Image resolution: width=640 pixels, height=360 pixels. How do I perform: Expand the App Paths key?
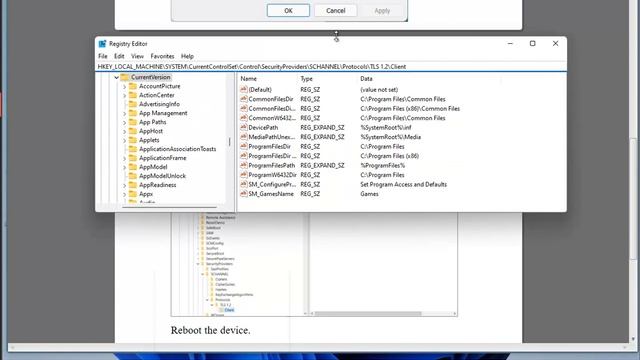(x=124, y=122)
